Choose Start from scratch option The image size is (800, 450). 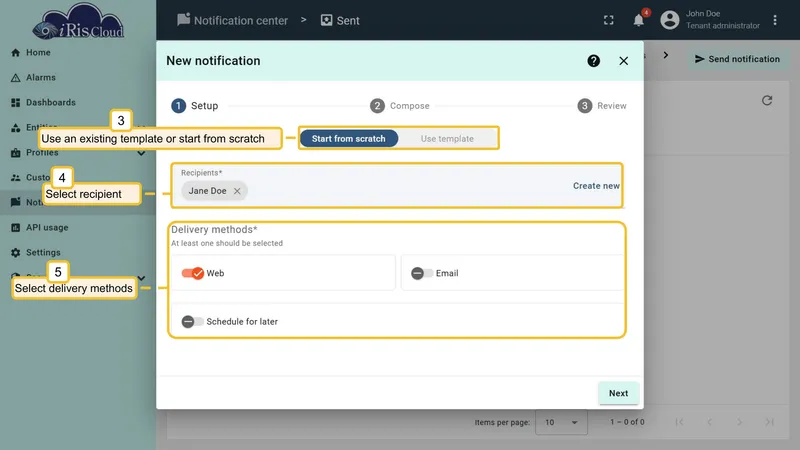(x=348, y=139)
